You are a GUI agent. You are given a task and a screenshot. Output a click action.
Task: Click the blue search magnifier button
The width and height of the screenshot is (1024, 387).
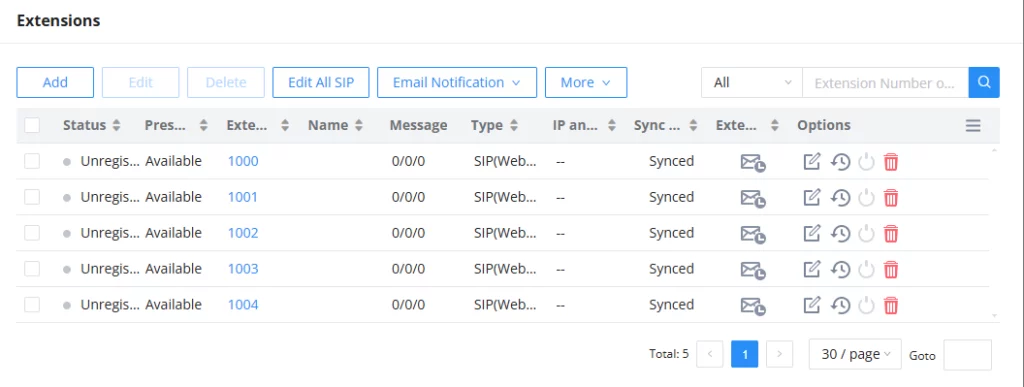tap(984, 83)
